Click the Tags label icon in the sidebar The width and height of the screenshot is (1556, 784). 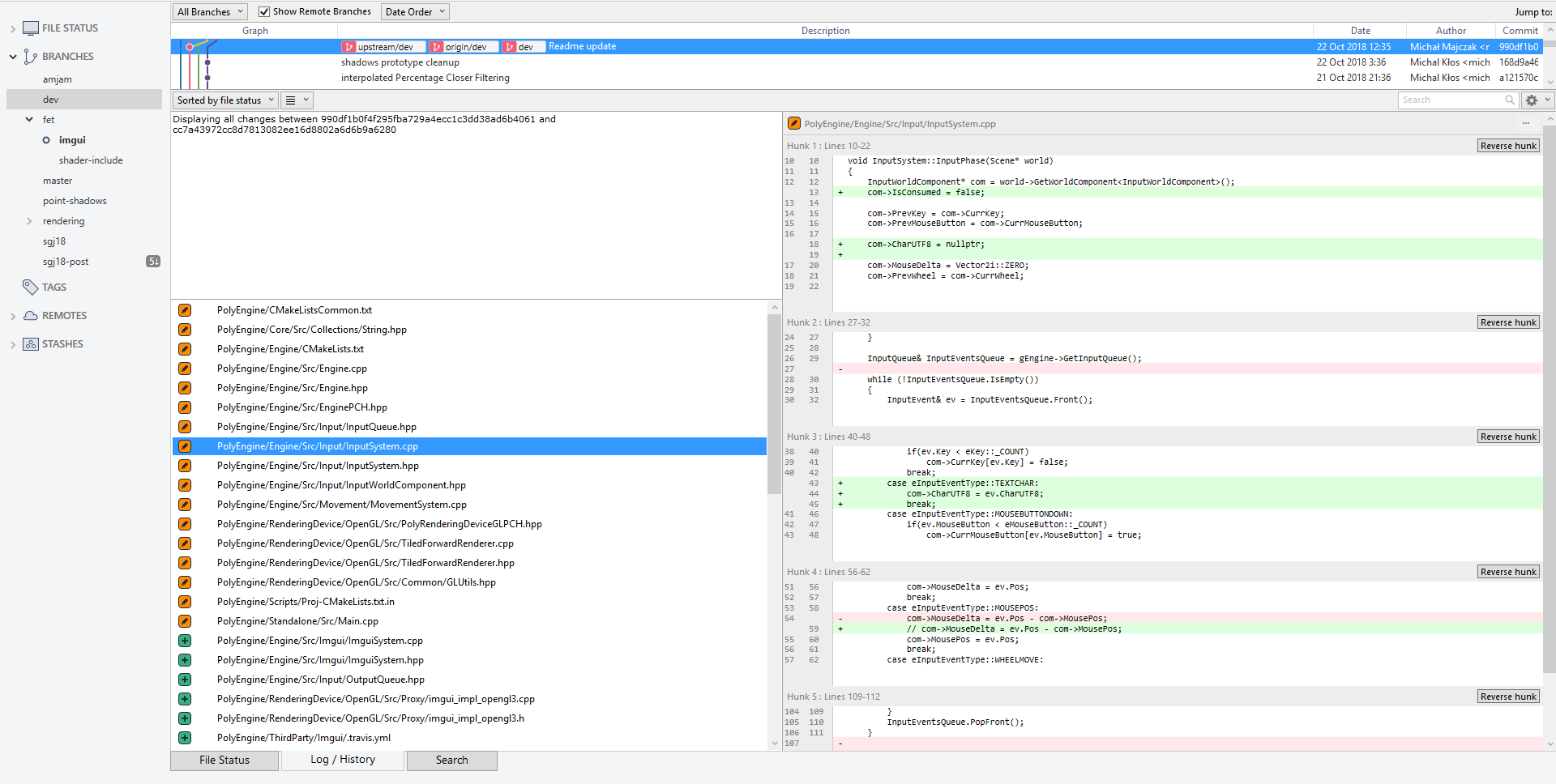pyautogui.click(x=31, y=288)
